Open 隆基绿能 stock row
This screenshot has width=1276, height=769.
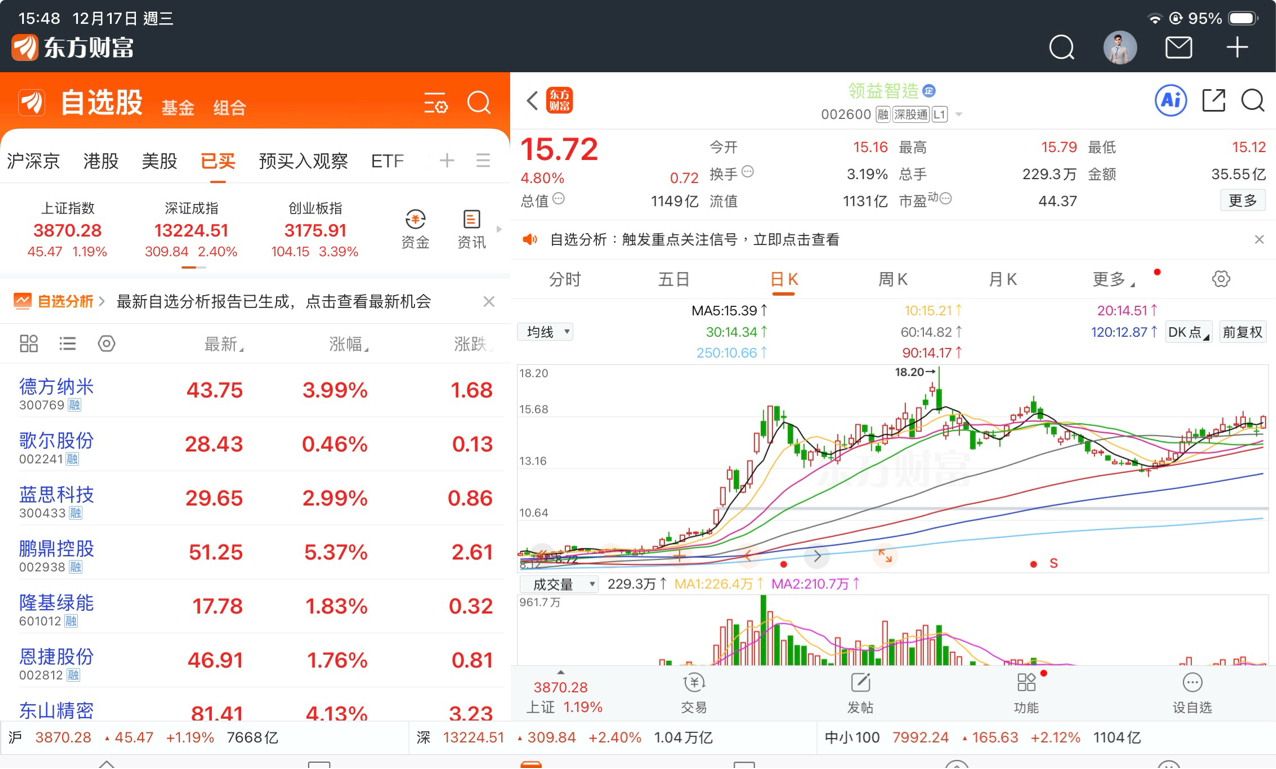(255, 607)
